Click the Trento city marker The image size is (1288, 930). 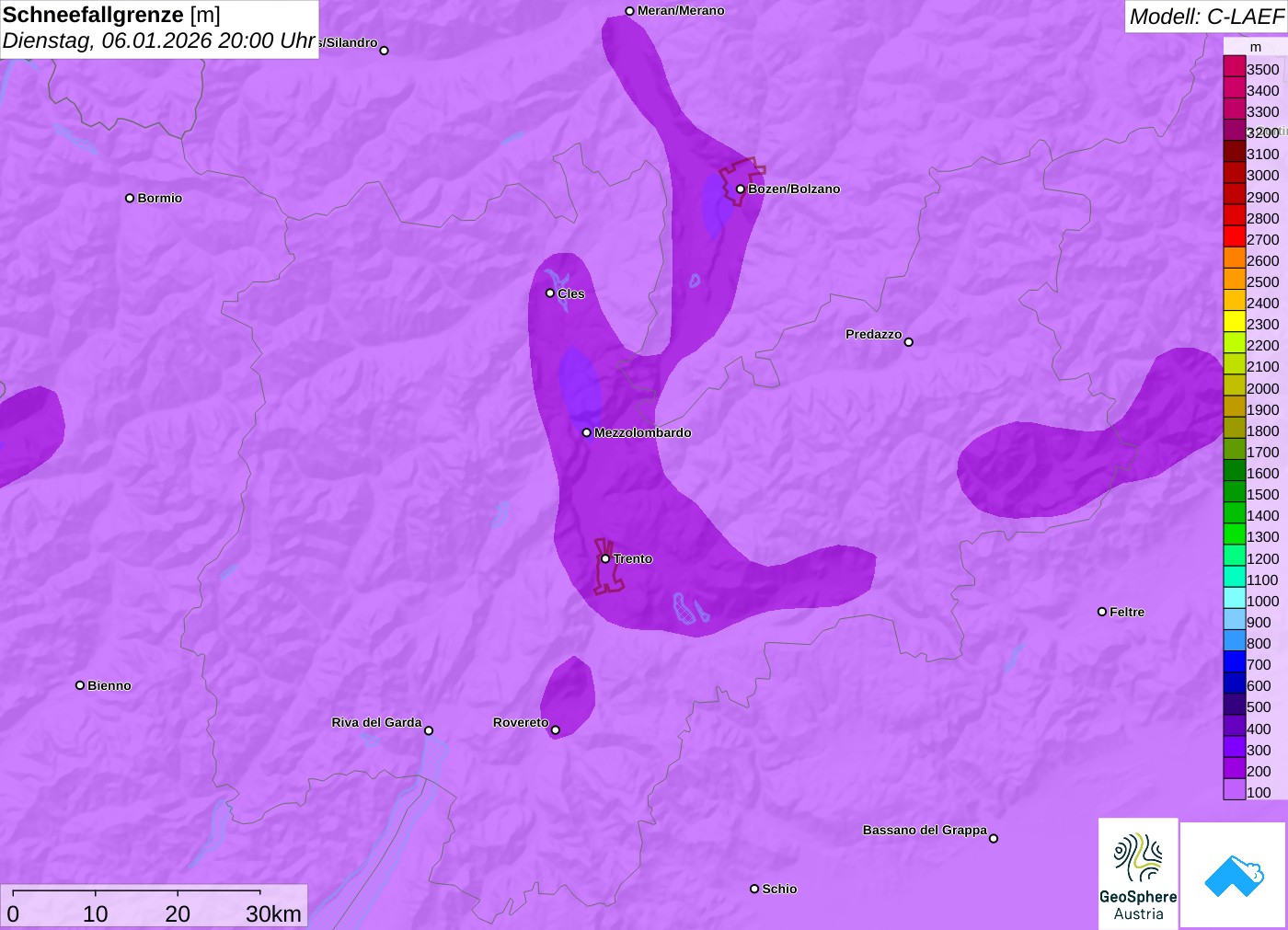click(x=605, y=558)
